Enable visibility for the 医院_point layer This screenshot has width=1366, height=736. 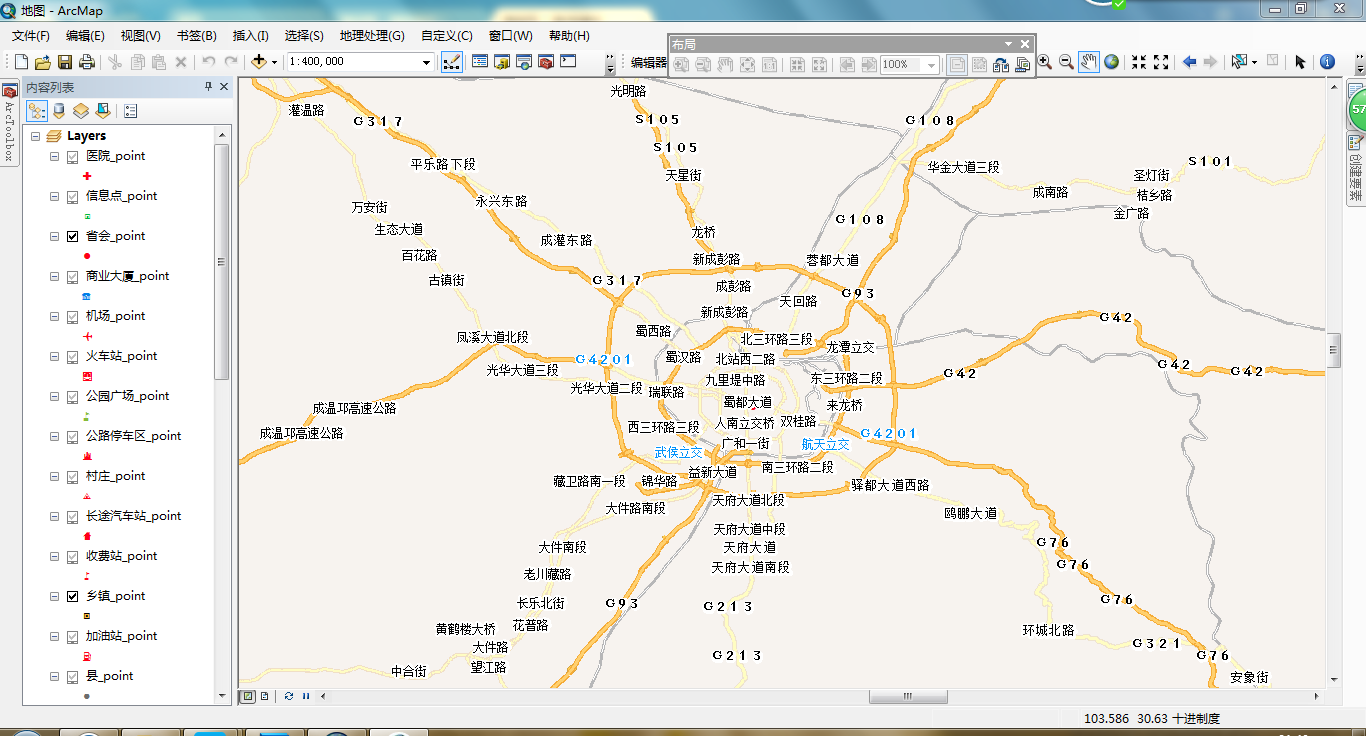tap(72, 156)
